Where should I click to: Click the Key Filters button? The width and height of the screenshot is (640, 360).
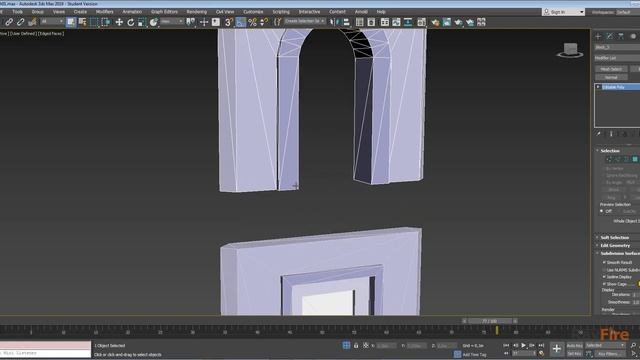point(609,354)
